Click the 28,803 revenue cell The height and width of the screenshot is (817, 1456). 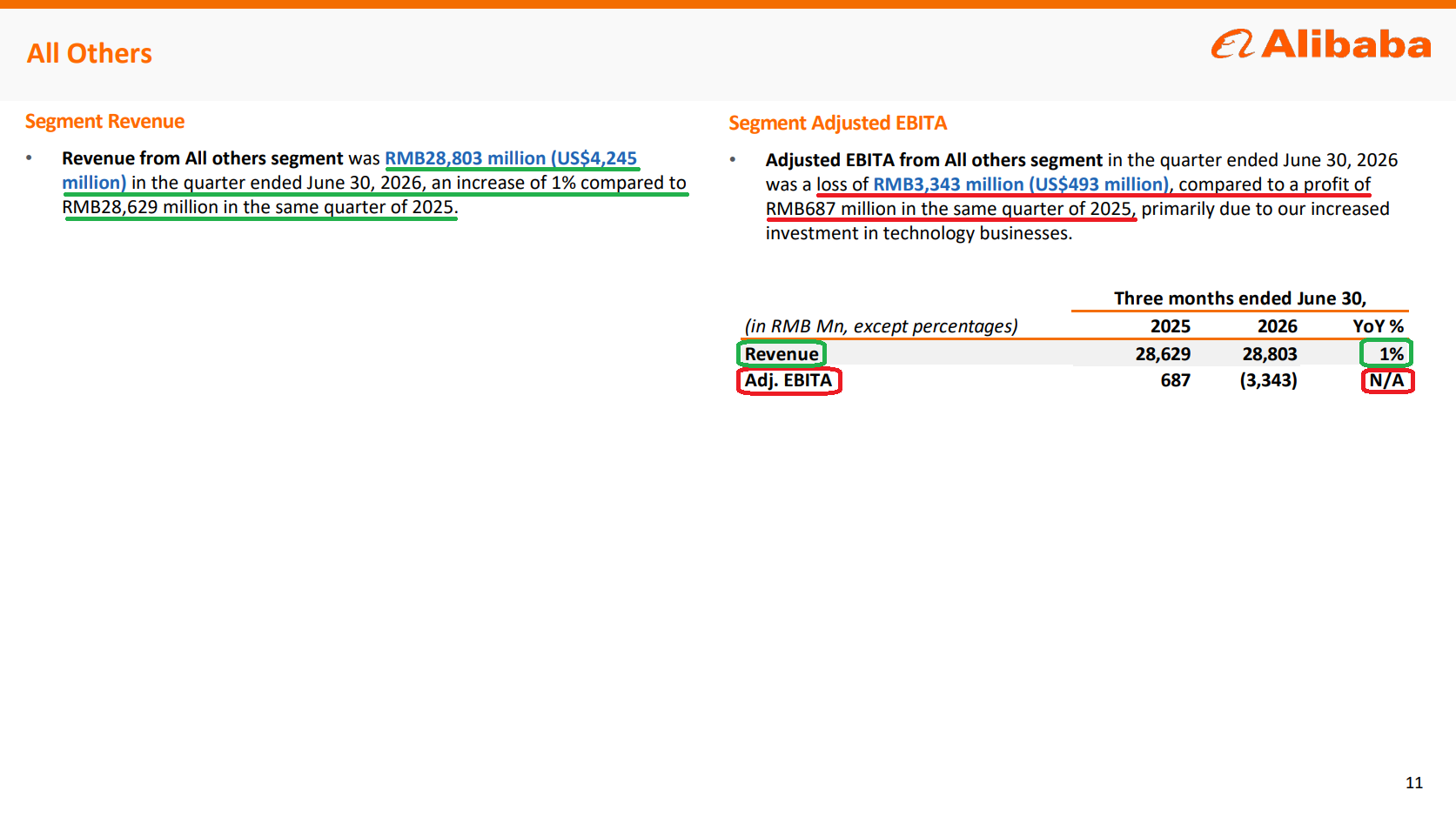point(1270,354)
